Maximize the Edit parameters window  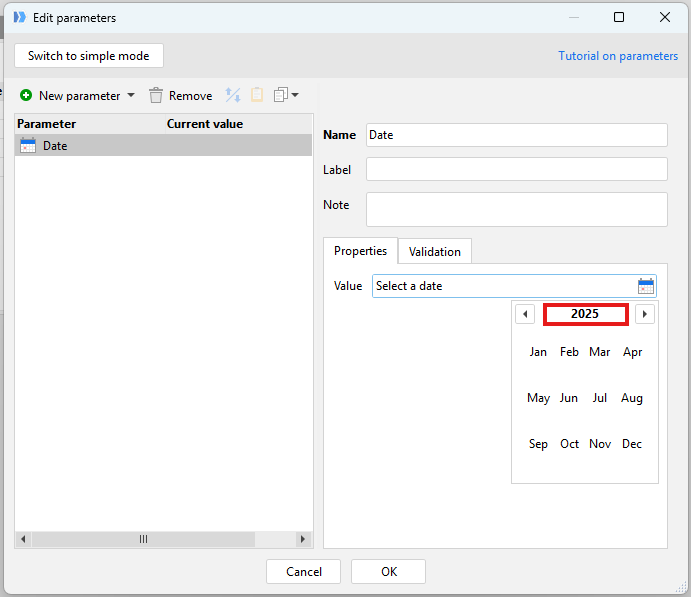[x=619, y=17]
